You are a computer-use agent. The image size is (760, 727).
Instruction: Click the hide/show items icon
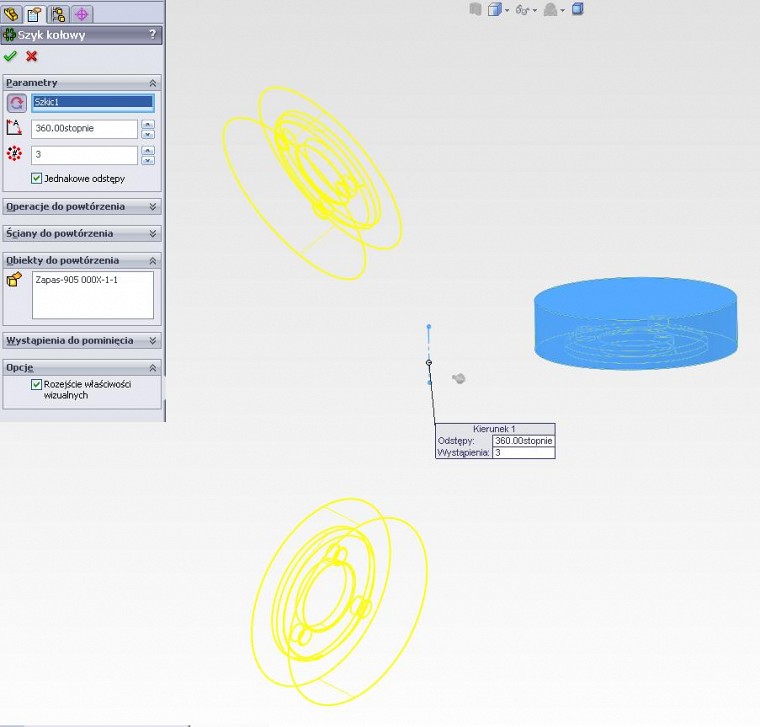[550, 10]
